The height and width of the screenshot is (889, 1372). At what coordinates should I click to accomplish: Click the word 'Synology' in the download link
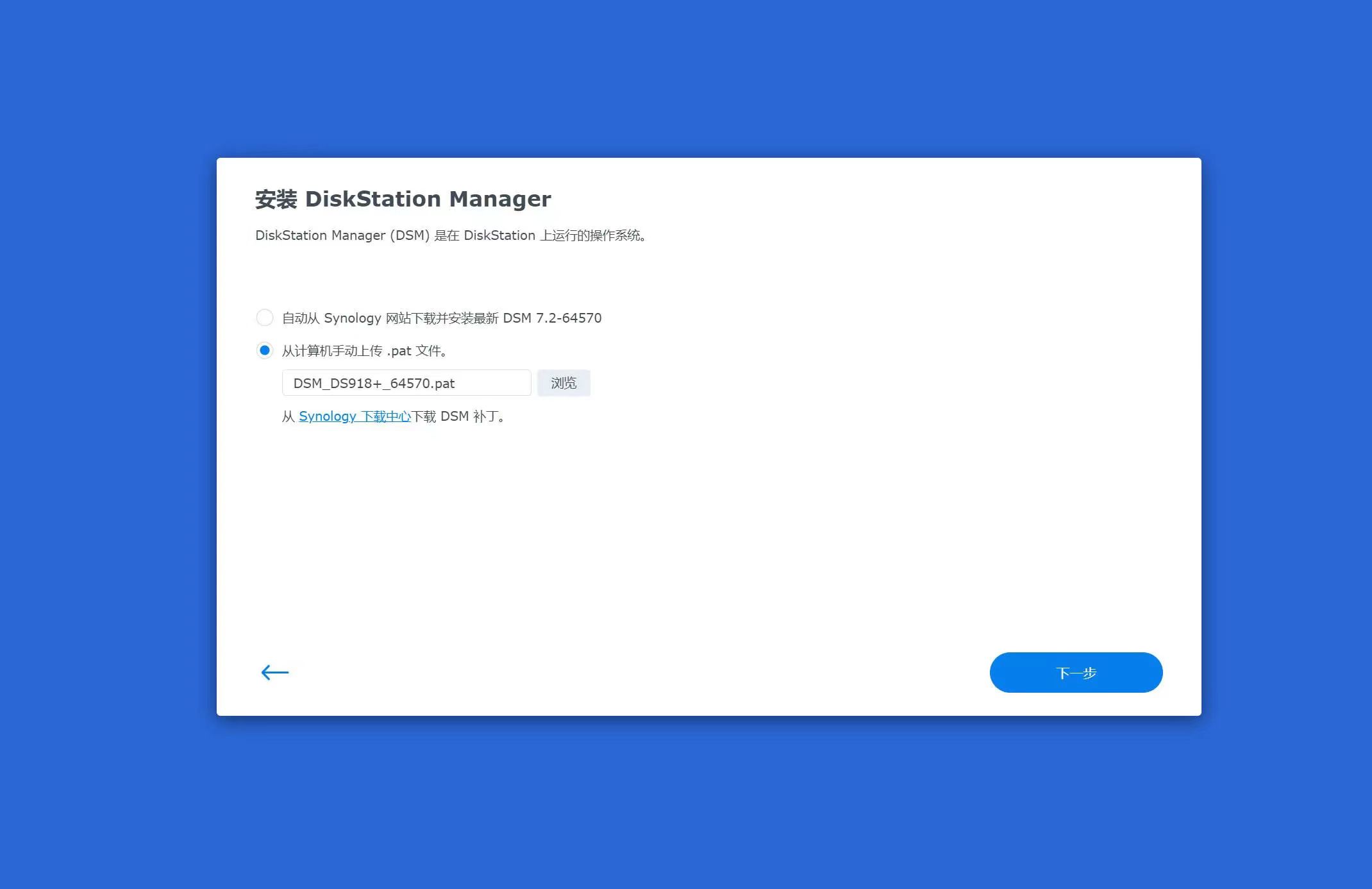(x=327, y=416)
